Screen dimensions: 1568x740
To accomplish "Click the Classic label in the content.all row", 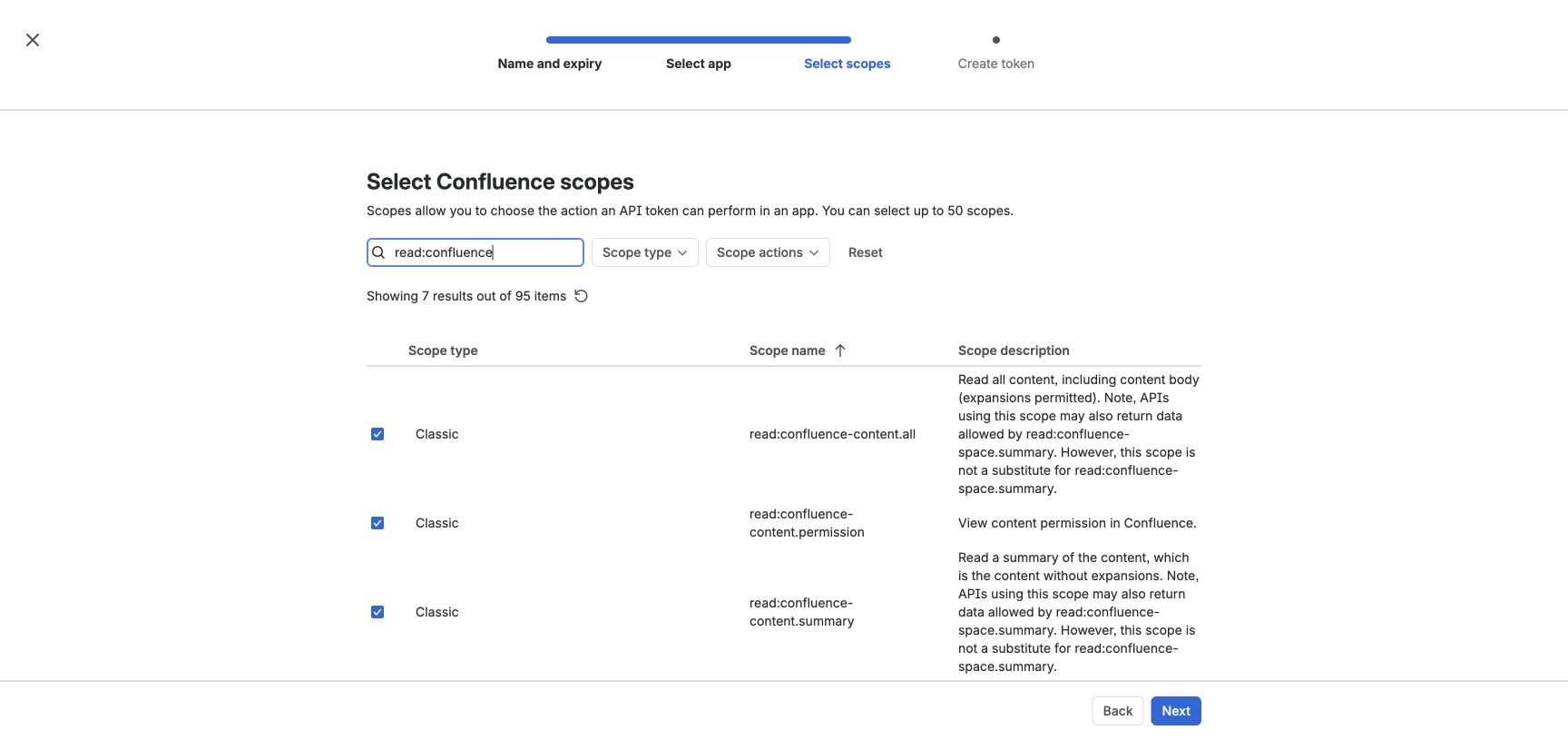I will point(437,434).
